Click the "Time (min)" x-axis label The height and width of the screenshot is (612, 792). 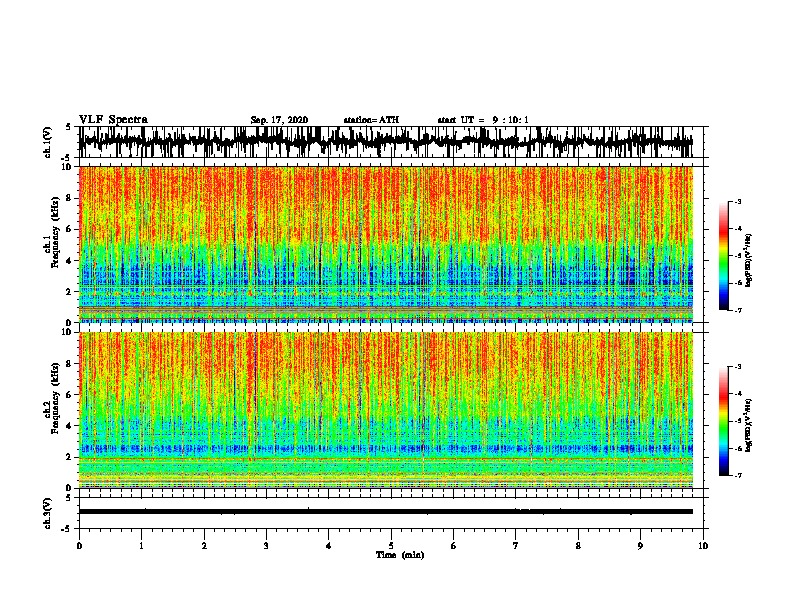[x=400, y=555]
